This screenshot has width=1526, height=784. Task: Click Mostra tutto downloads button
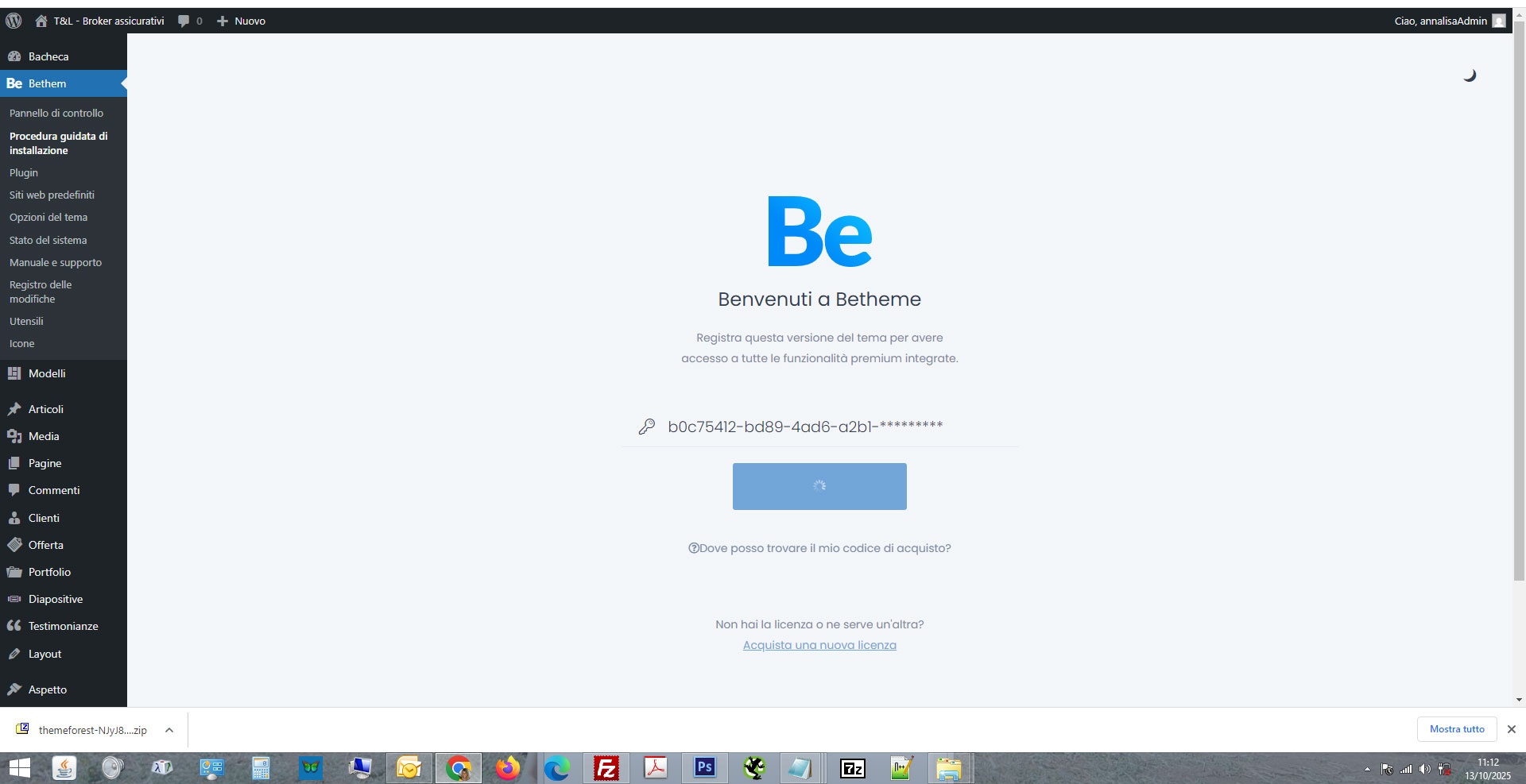pos(1456,729)
